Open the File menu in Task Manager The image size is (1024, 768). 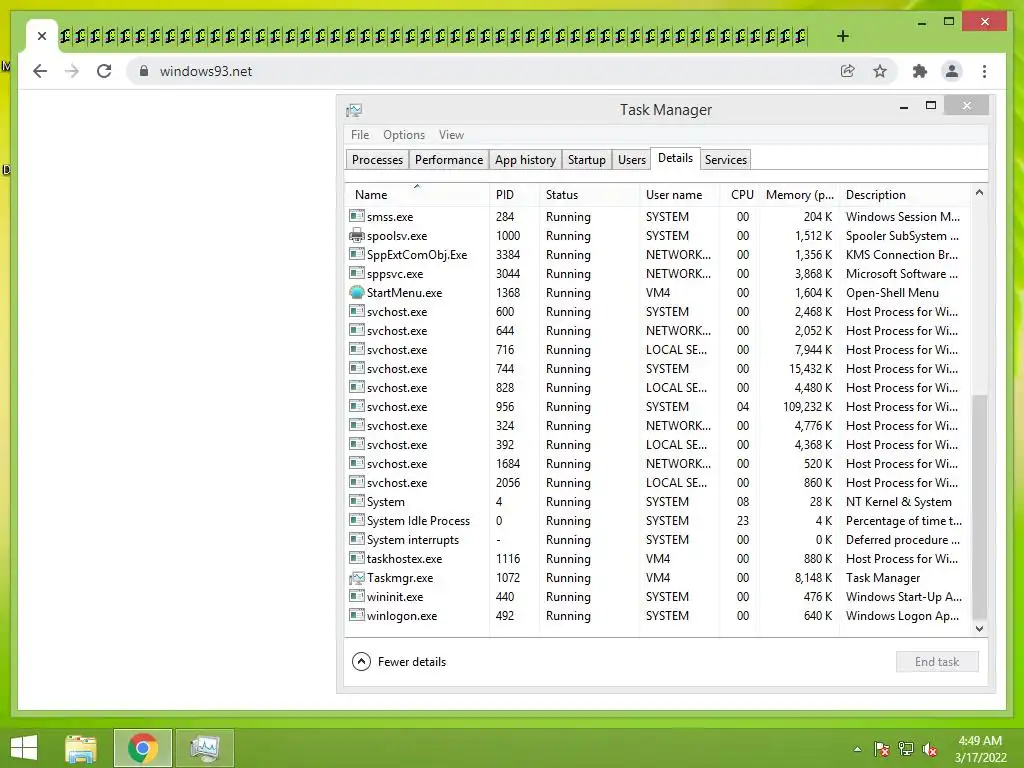360,135
